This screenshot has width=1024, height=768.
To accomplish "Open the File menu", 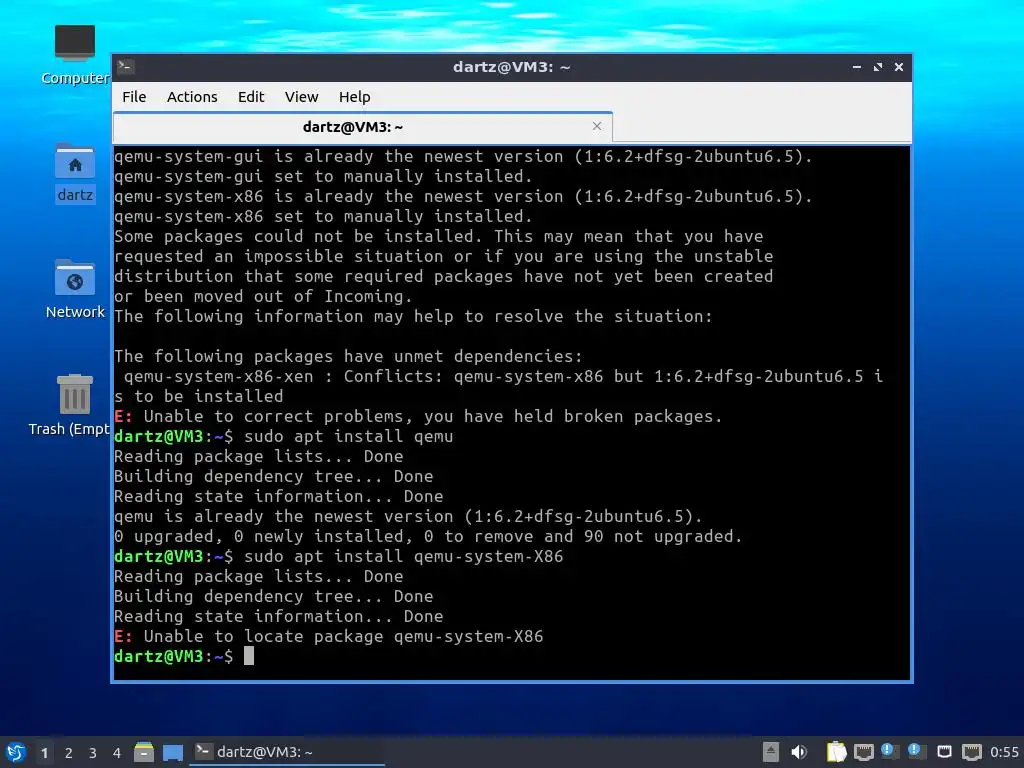I will click(134, 97).
